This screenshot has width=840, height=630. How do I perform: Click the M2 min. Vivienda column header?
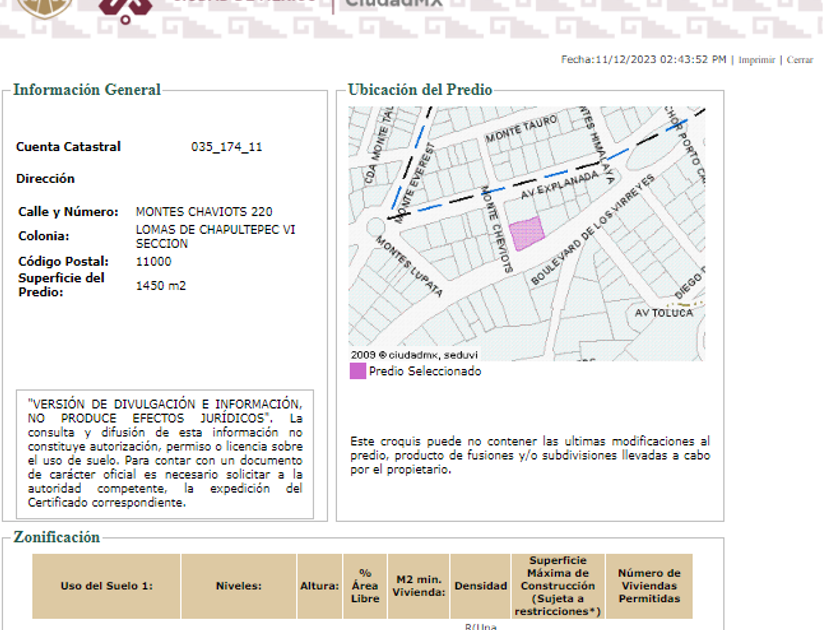[x=418, y=586]
